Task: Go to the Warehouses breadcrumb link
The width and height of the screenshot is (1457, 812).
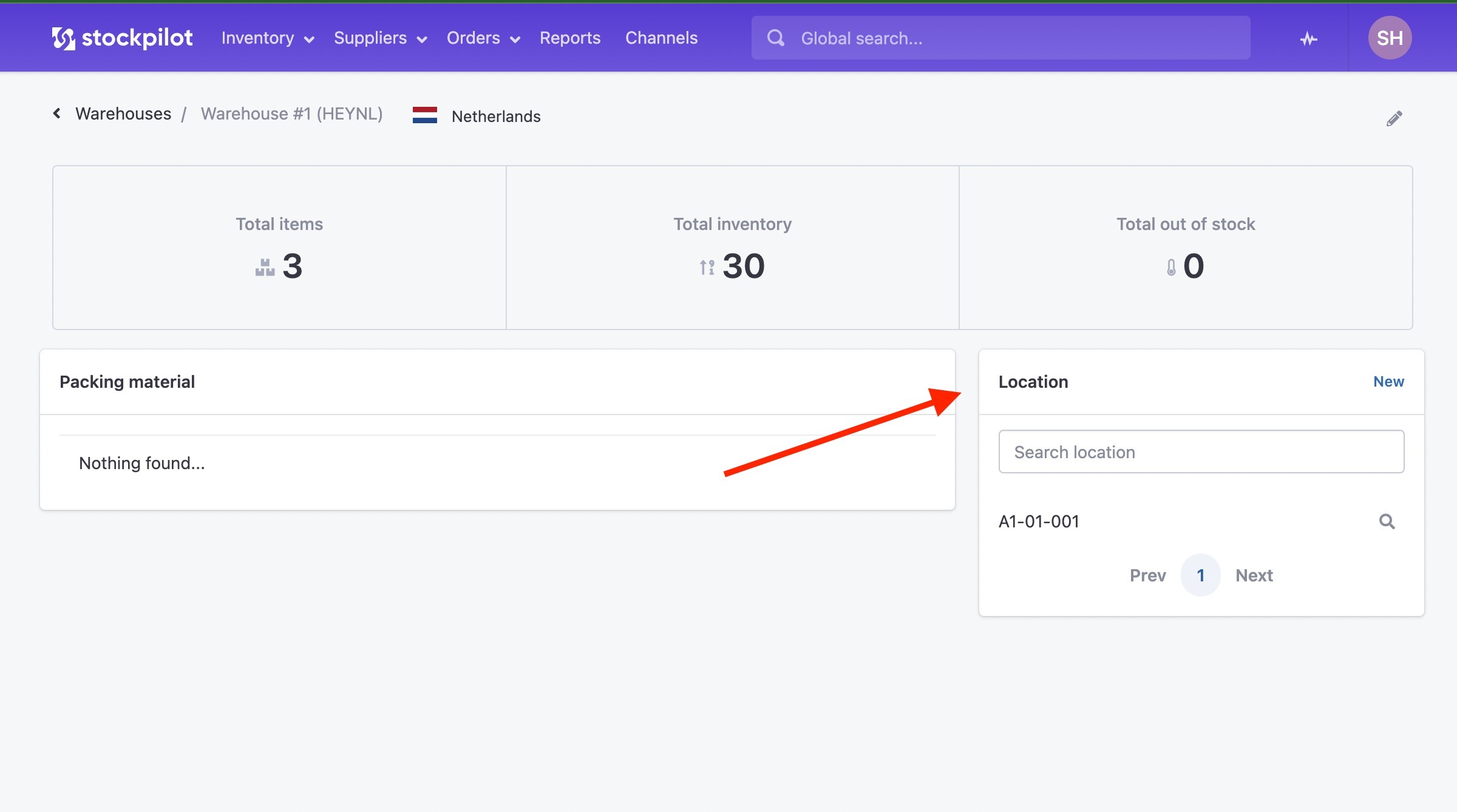Action: pos(123,113)
